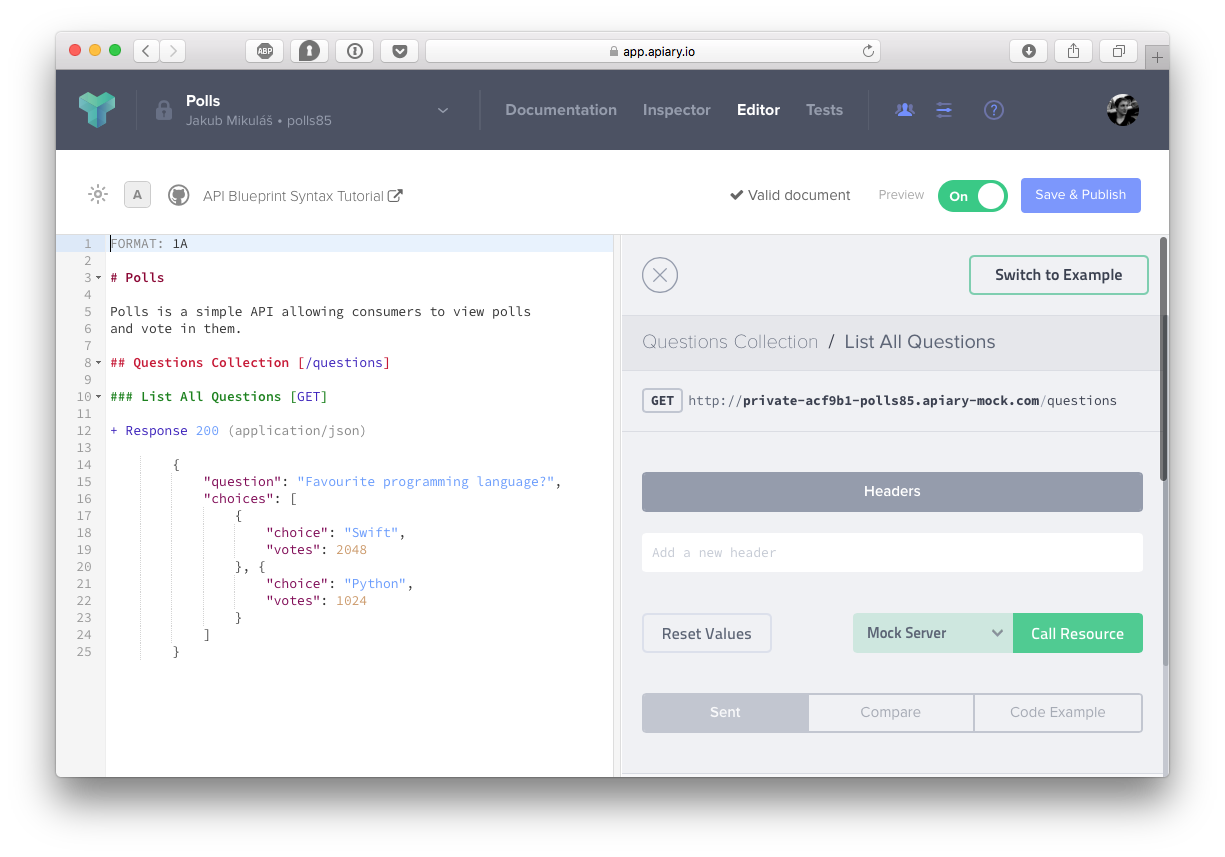
Task: Click the Reset Values button
Action: pyautogui.click(x=707, y=633)
